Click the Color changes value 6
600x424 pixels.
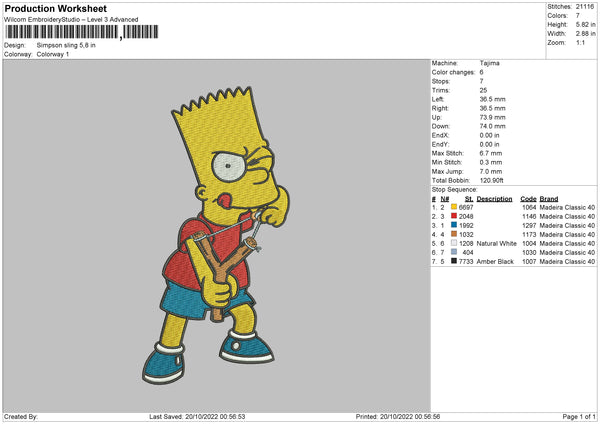[481, 72]
